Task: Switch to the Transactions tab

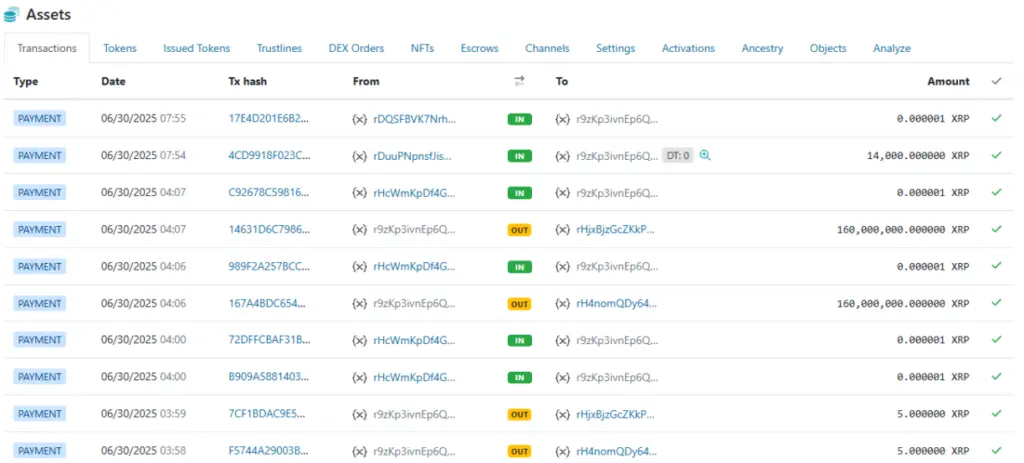Action: pos(46,48)
